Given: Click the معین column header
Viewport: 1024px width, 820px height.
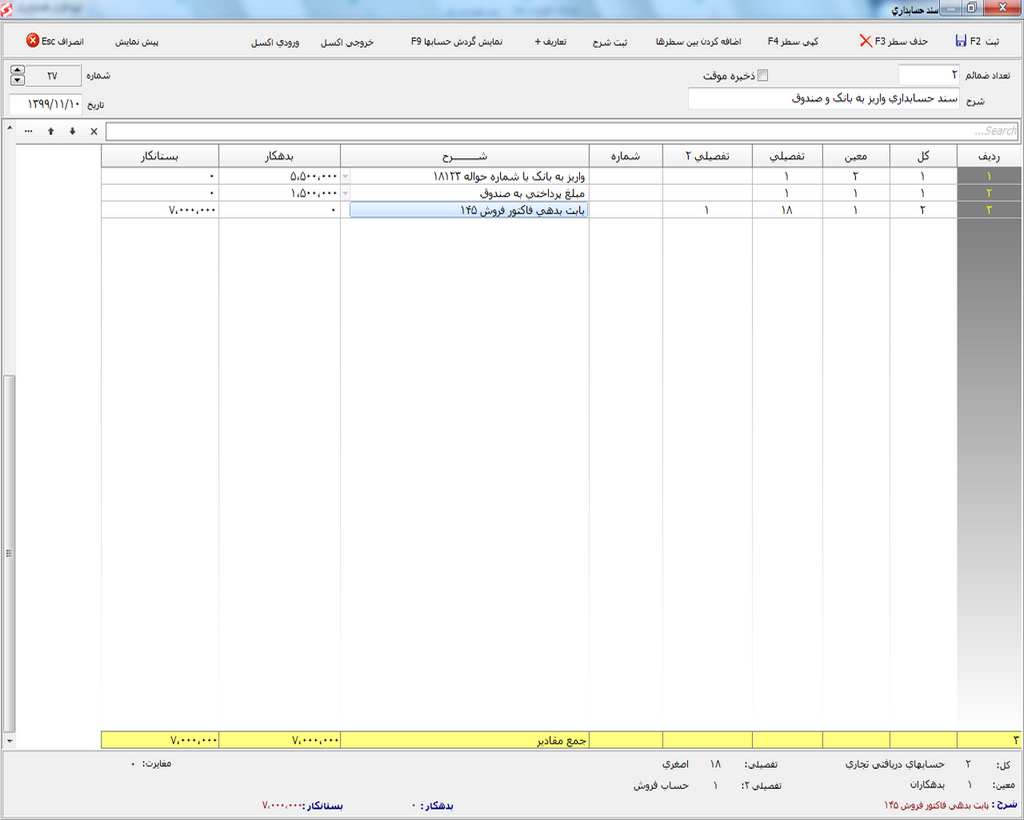Looking at the screenshot, I should coord(856,156).
